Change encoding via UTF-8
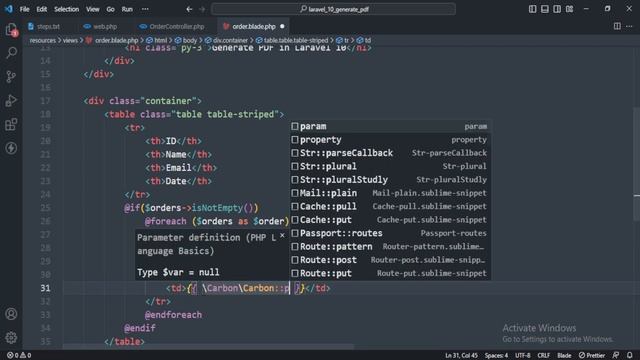 tap(522, 356)
